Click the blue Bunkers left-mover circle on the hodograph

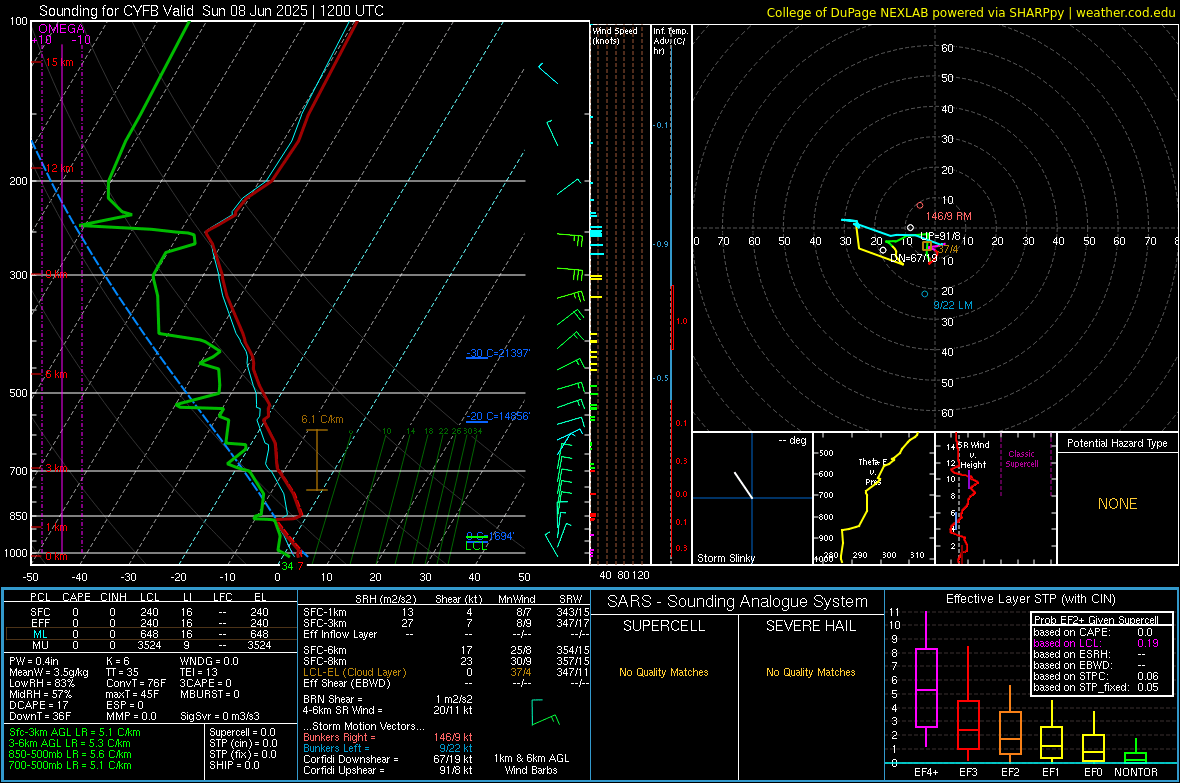click(925, 294)
